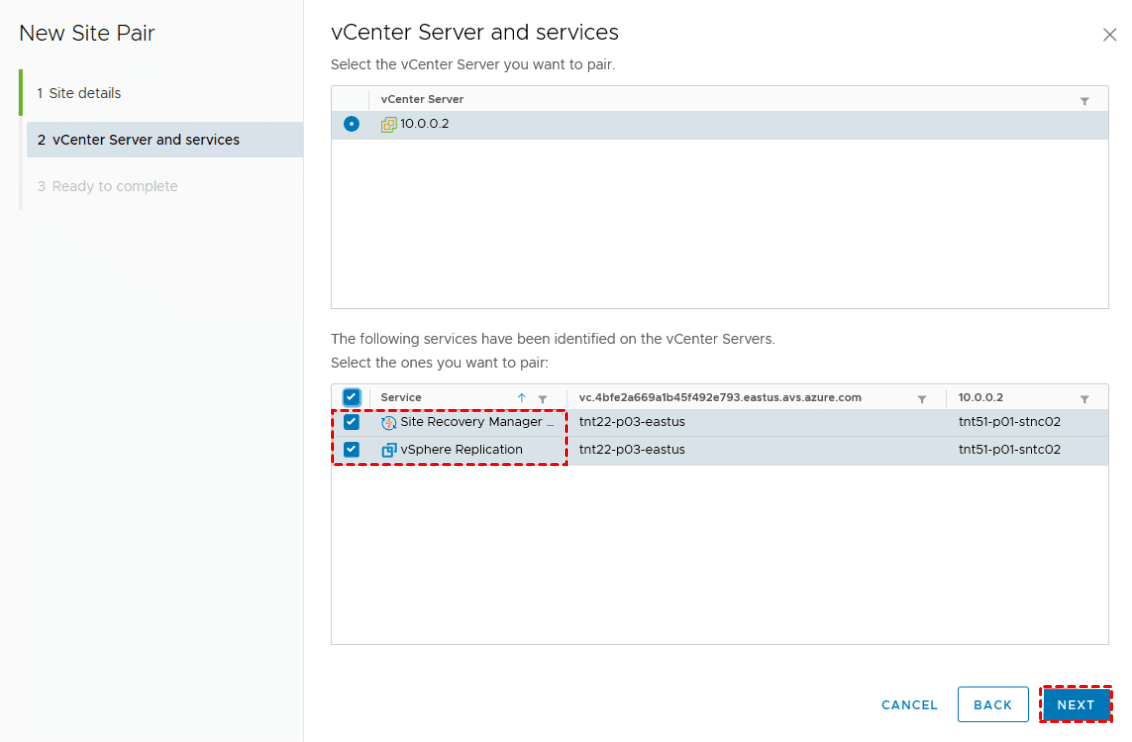The image size is (1132, 742).
Task: Uncheck the vSphere Replication checkbox
Action: point(351,450)
